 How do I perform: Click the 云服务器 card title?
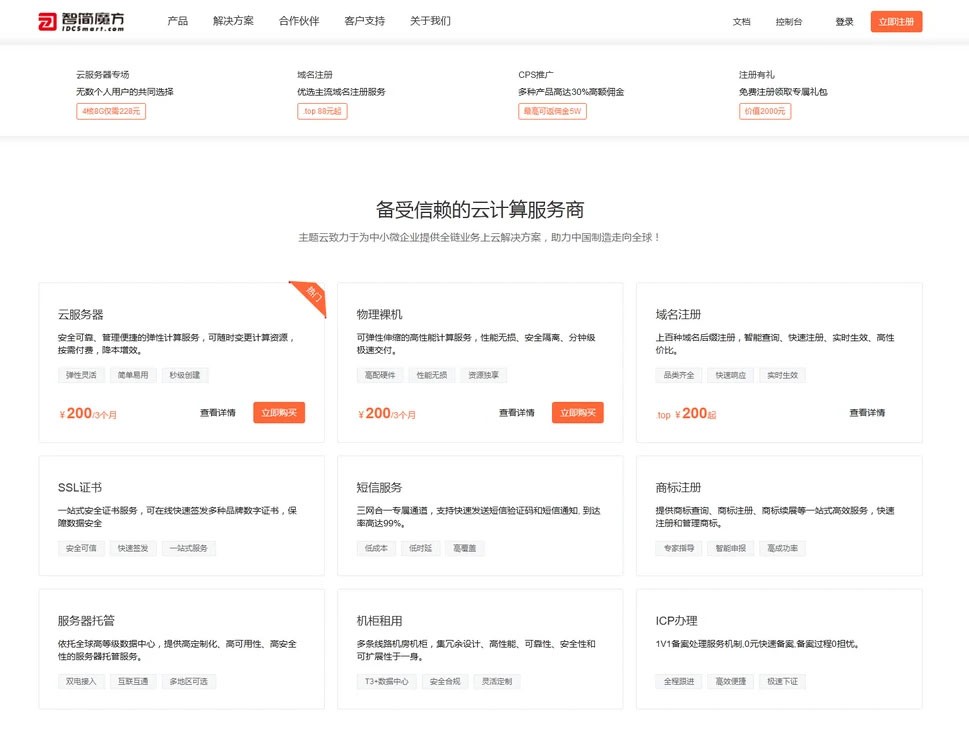[x=81, y=315]
